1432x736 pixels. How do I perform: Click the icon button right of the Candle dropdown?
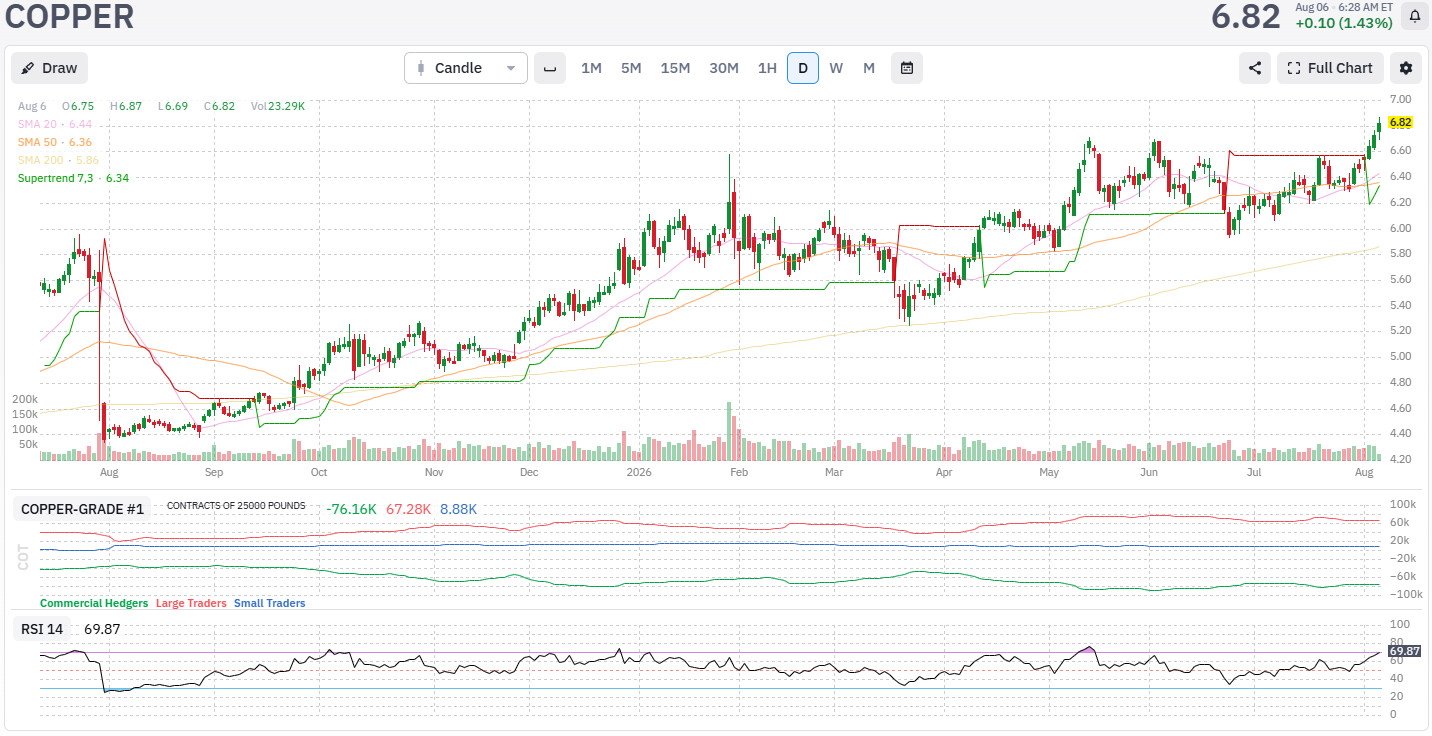(550, 68)
